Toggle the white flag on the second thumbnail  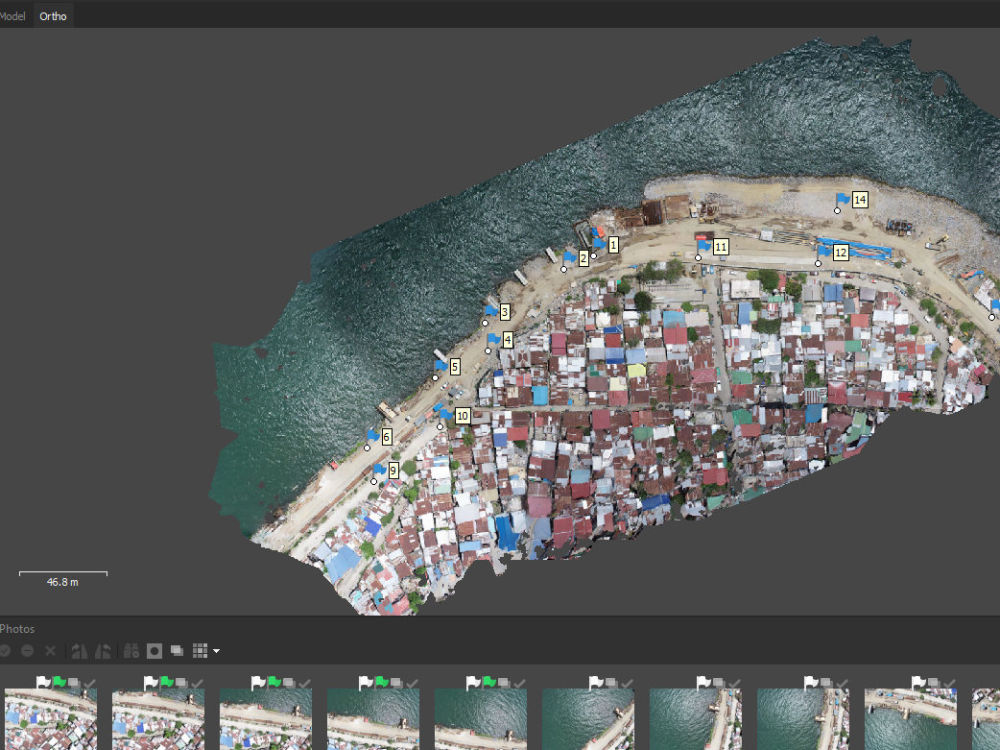151,684
